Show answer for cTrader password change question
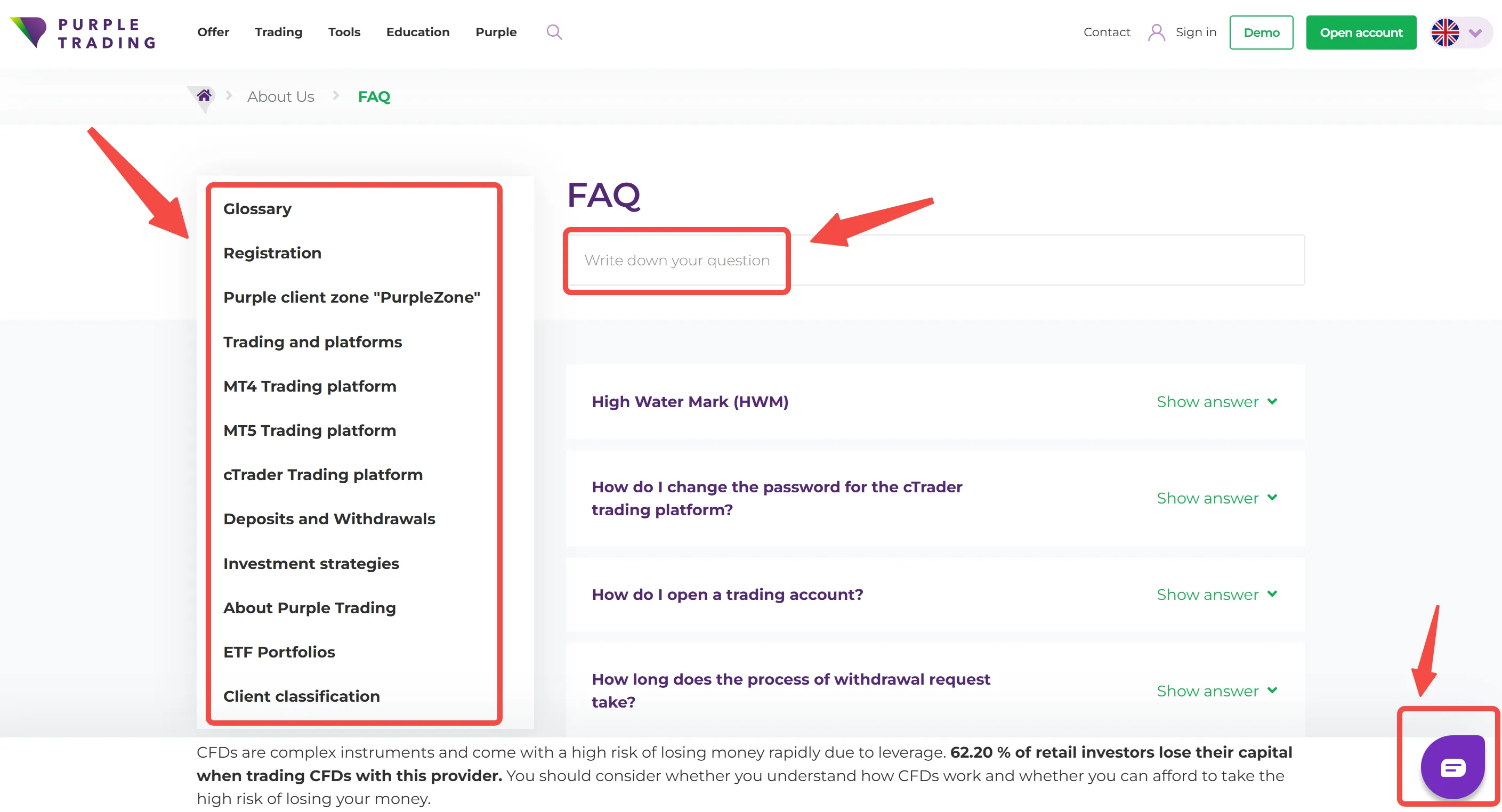This screenshot has height=812, width=1502. [x=1217, y=498]
